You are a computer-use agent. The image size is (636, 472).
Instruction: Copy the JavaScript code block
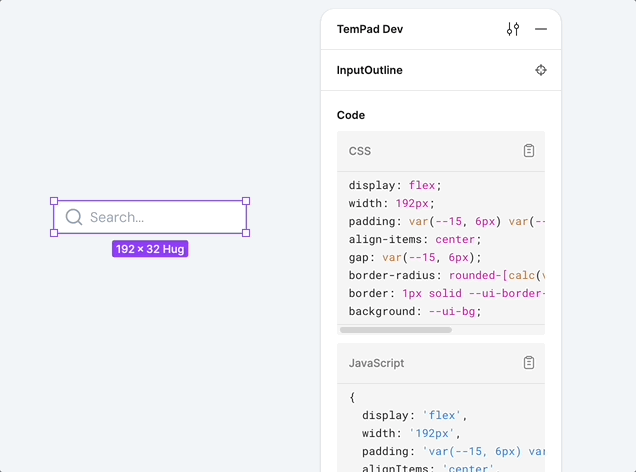[x=529, y=363]
